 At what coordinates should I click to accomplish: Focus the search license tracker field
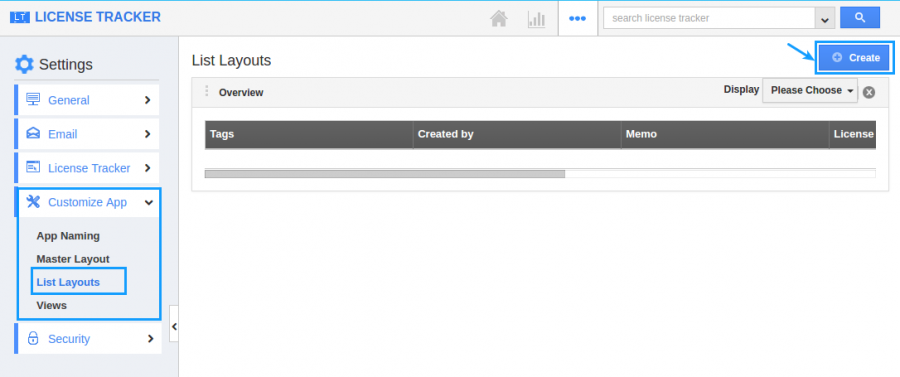[x=709, y=18]
